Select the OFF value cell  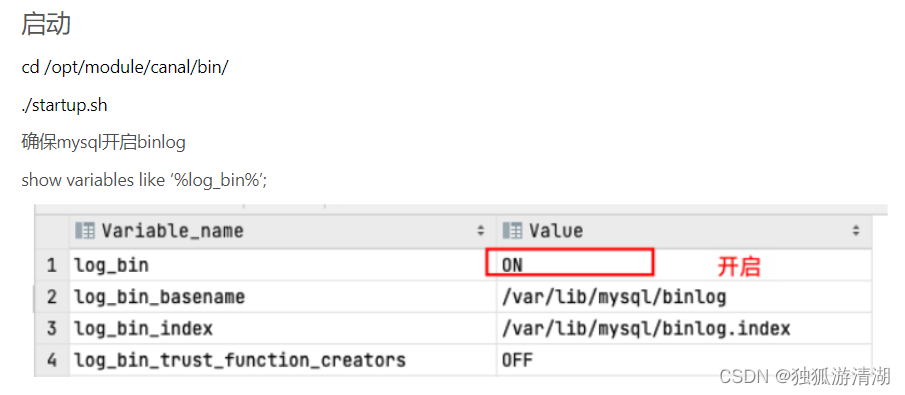point(684,360)
